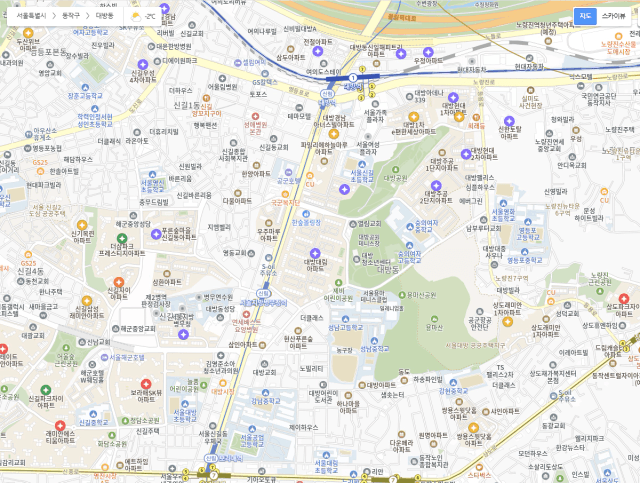Open the 강현중학교 school marker
640x483 pixels.
453,383
